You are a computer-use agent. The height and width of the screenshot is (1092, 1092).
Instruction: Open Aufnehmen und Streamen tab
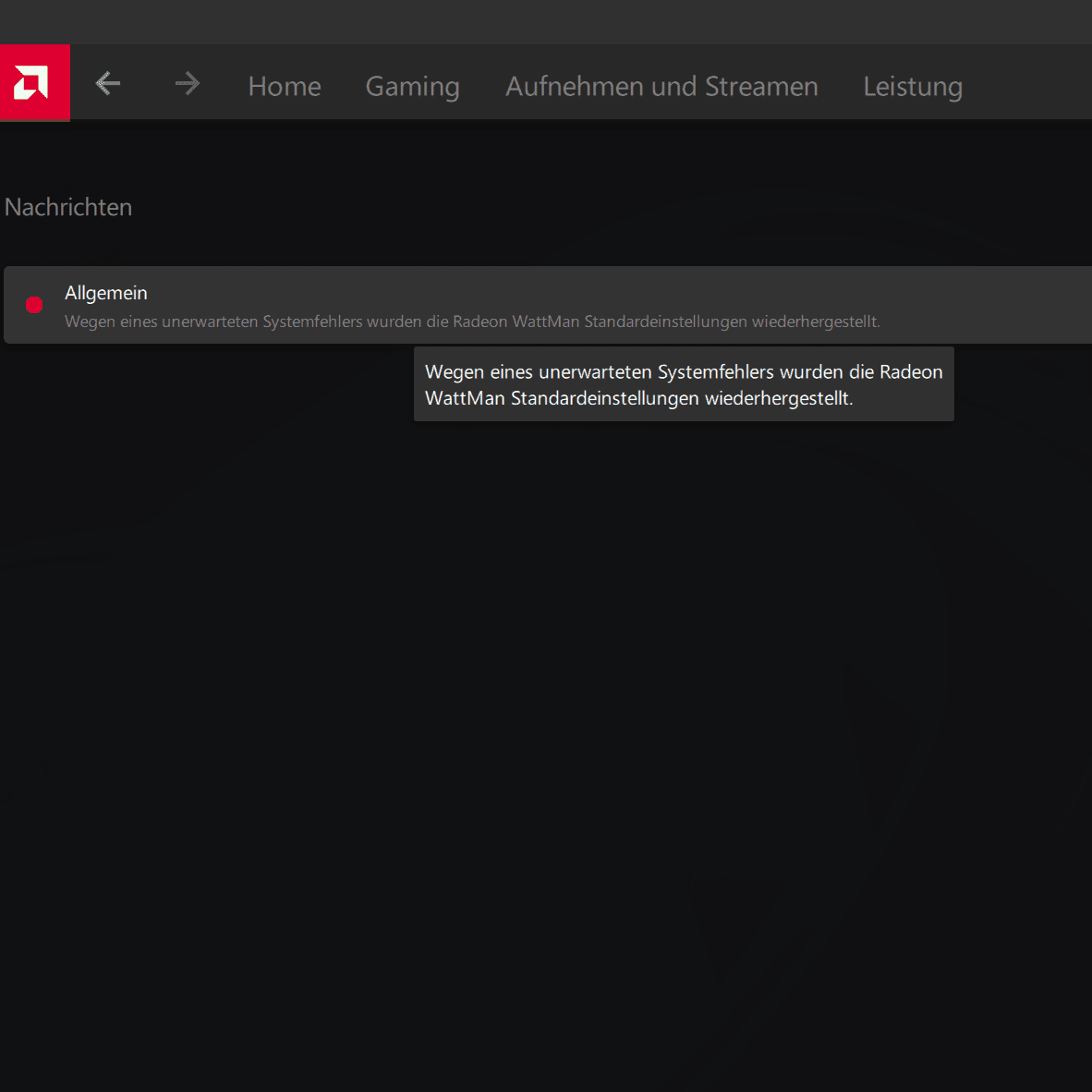click(661, 86)
